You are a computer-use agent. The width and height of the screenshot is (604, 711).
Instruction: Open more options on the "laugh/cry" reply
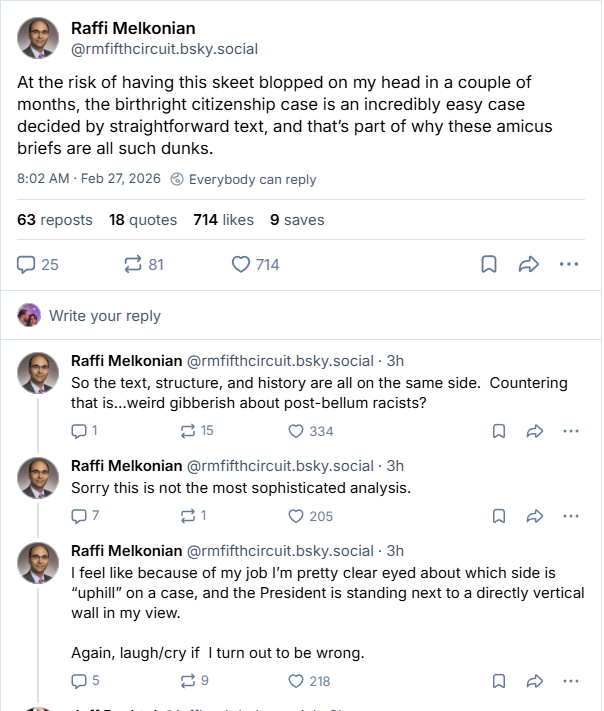click(x=571, y=681)
